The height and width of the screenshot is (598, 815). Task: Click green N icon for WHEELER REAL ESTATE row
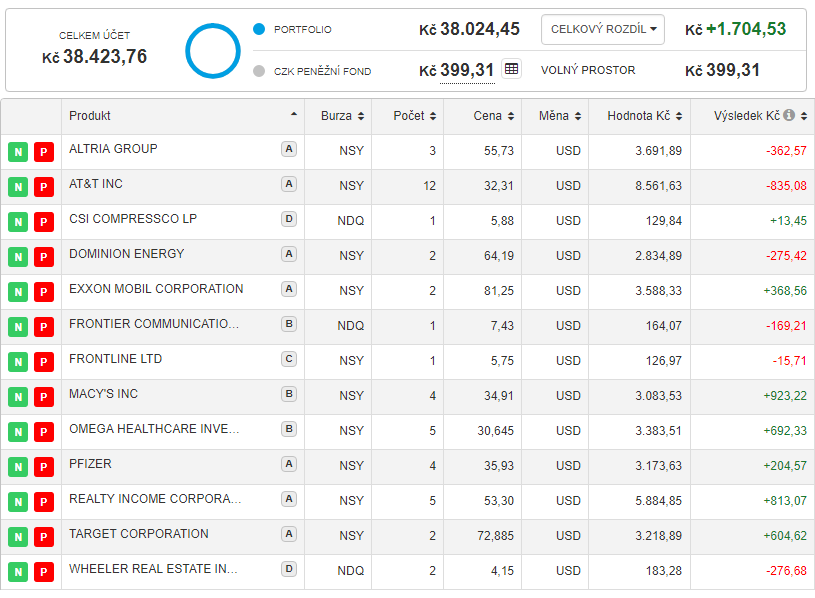[x=18, y=572]
